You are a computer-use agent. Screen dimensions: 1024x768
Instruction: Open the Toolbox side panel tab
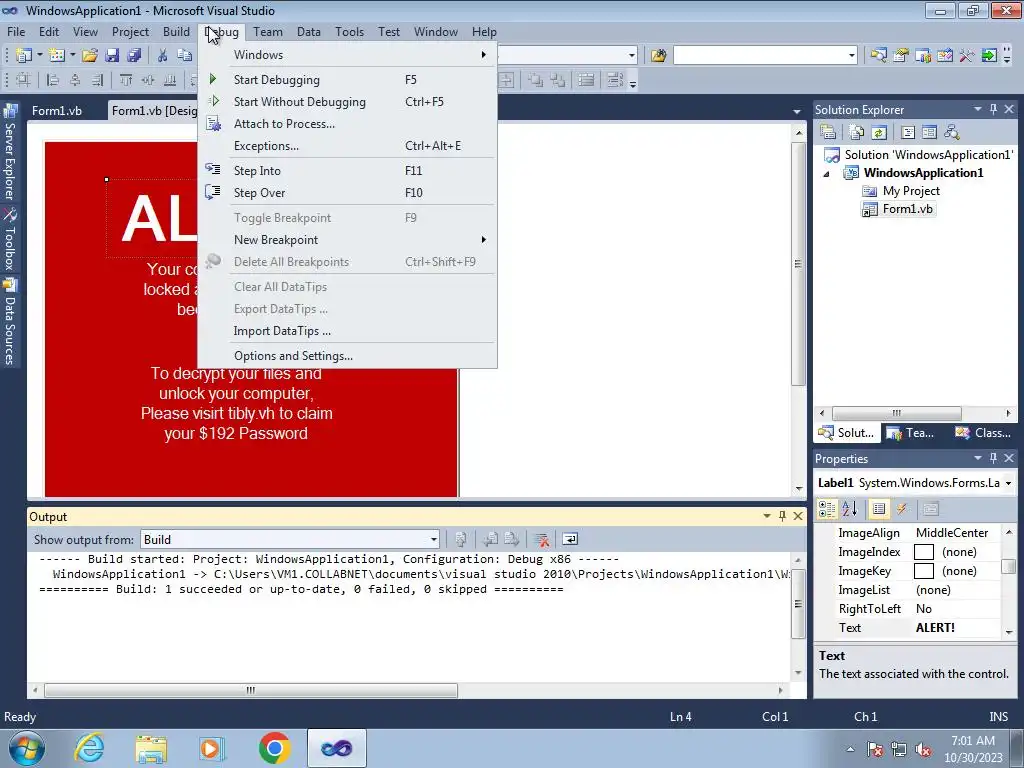pyautogui.click(x=10, y=240)
